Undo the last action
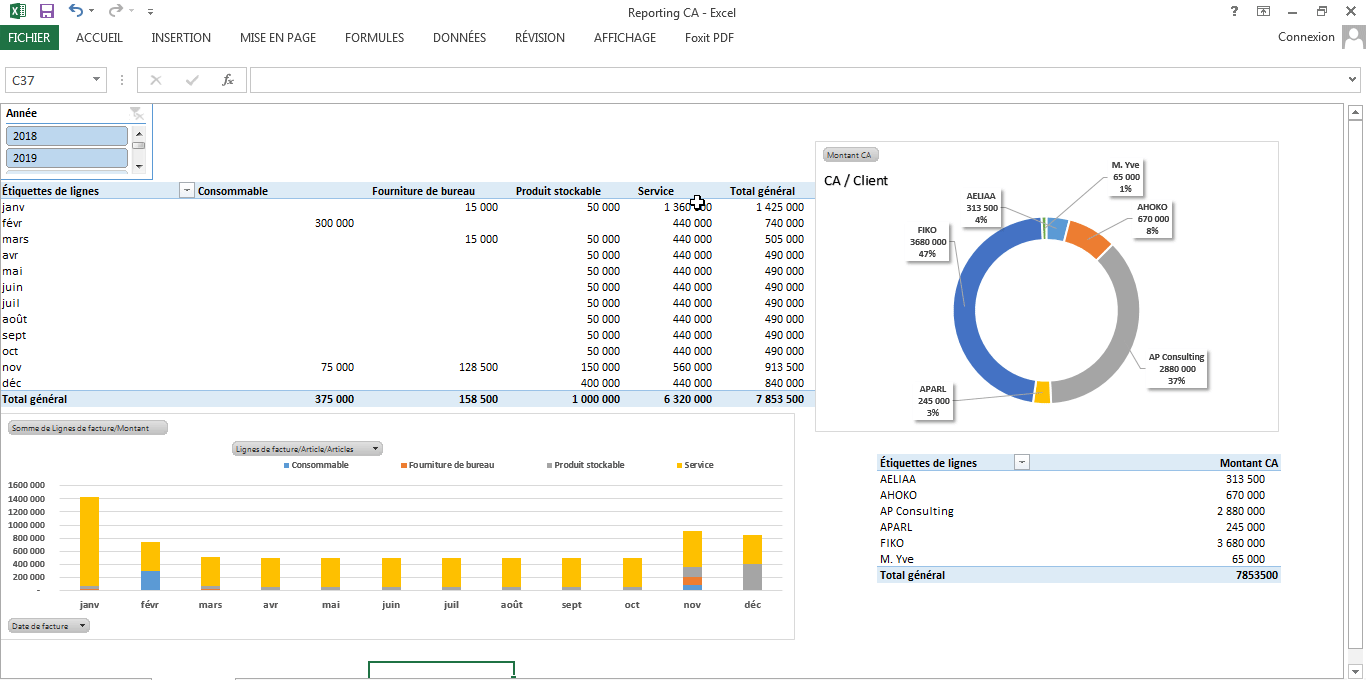The width and height of the screenshot is (1366, 680). 76,11
